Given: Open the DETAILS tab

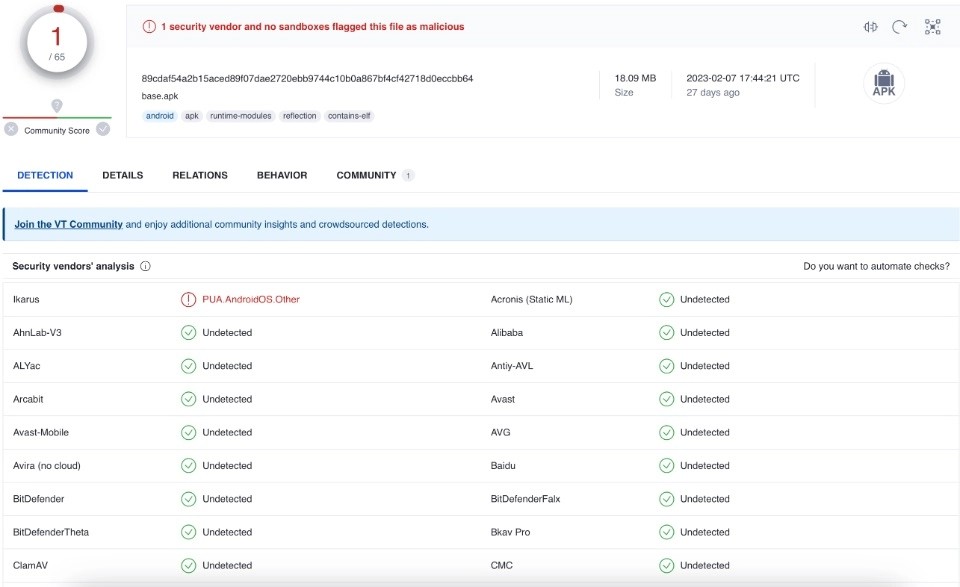Looking at the screenshot, I should click(x=122, y=175).
